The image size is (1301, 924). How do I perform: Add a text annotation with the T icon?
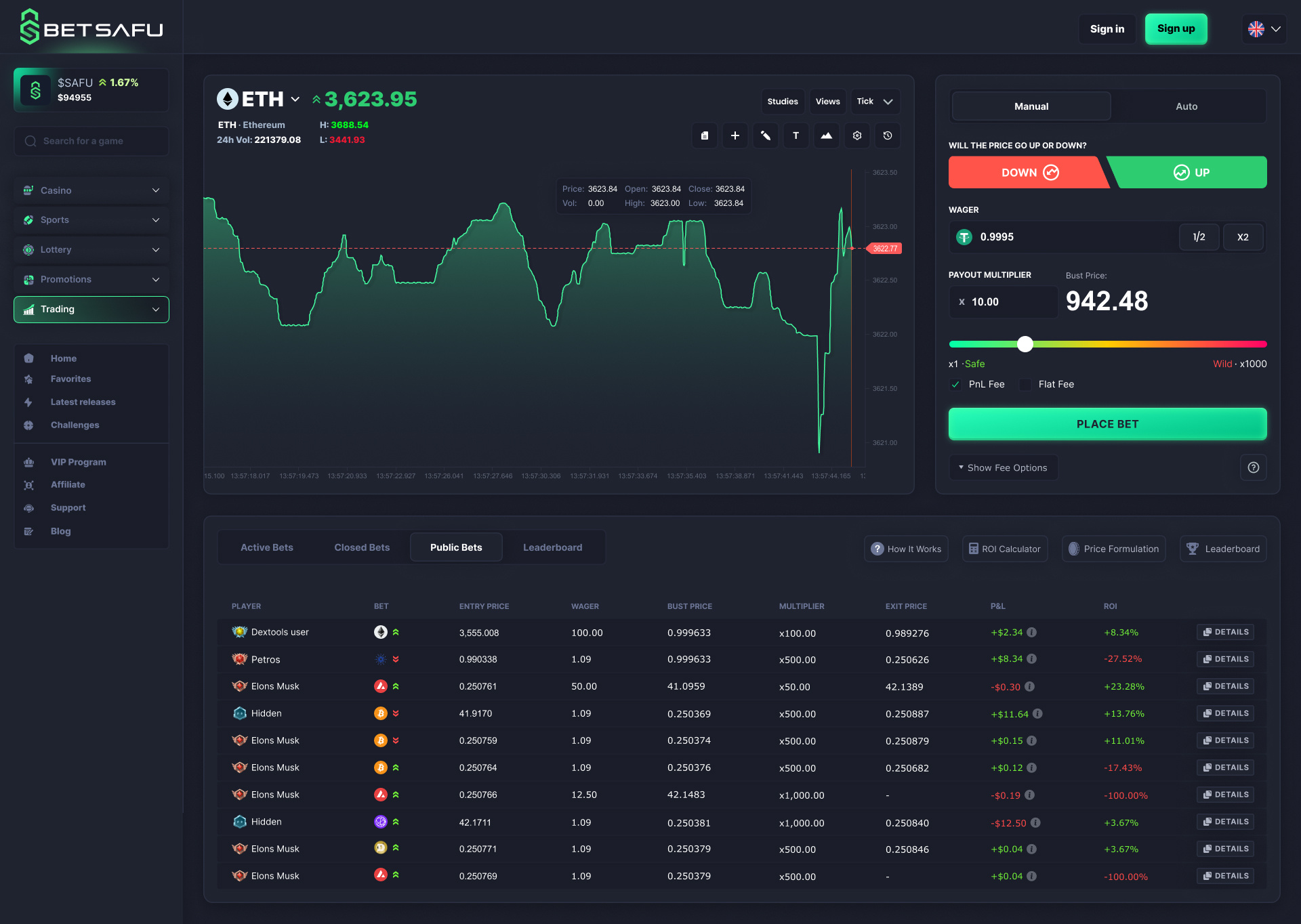[796, 135]
